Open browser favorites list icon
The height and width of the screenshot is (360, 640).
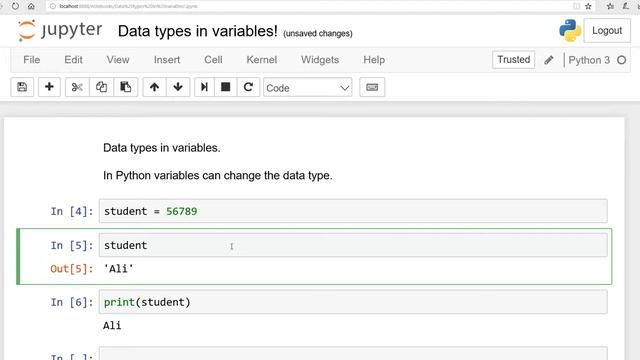click(x=610, y=6)
